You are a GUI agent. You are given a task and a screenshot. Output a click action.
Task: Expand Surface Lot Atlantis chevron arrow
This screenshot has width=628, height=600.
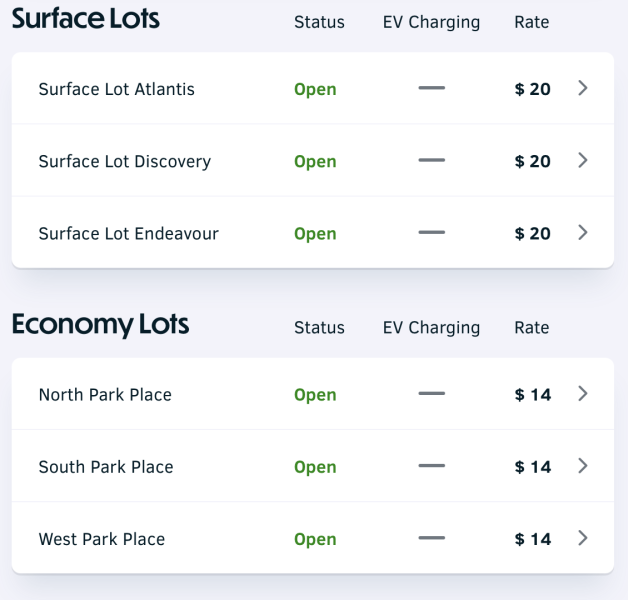click(584, 88)
